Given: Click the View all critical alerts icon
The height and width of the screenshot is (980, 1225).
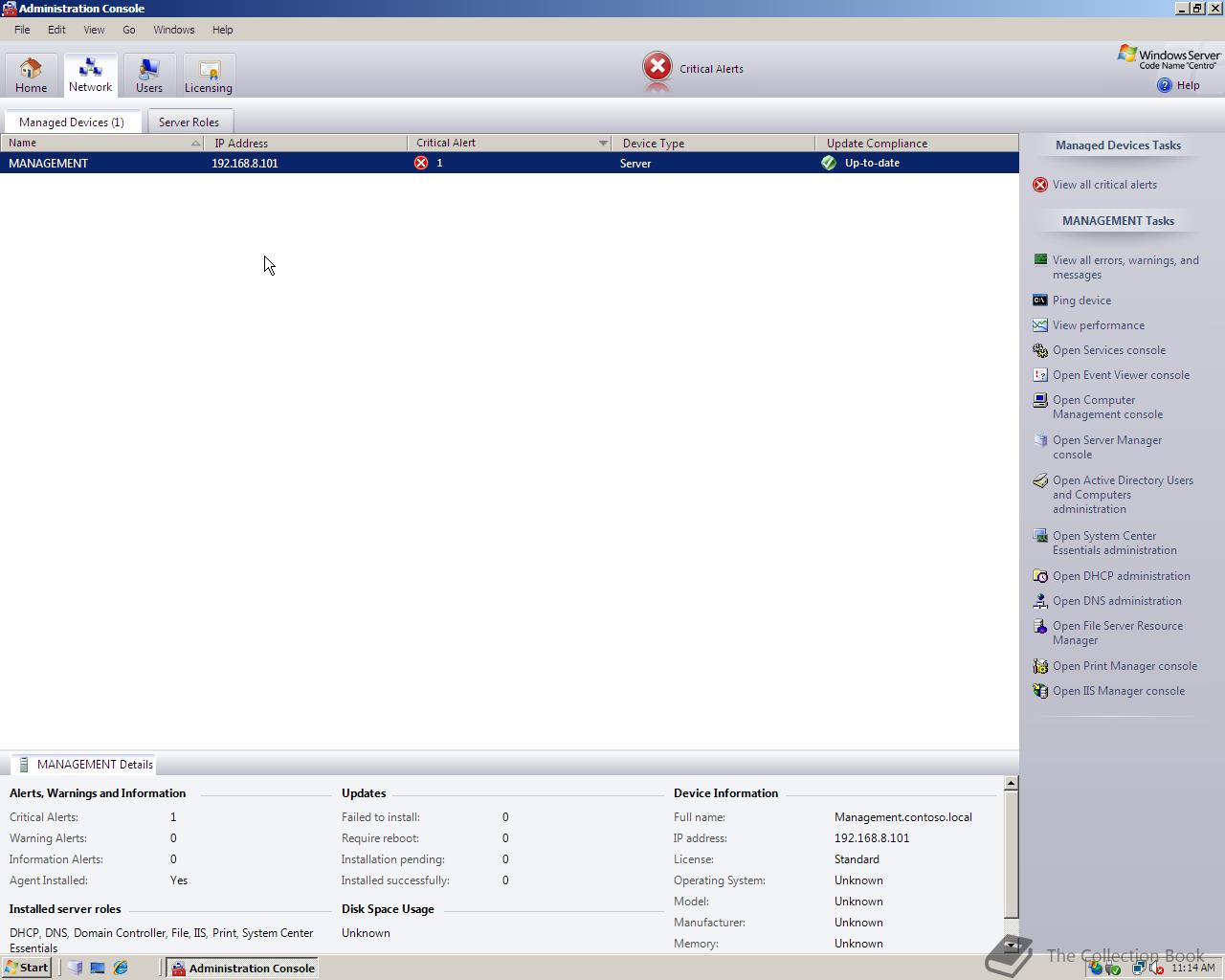Looking at the screenshot, I should 1040,185.
